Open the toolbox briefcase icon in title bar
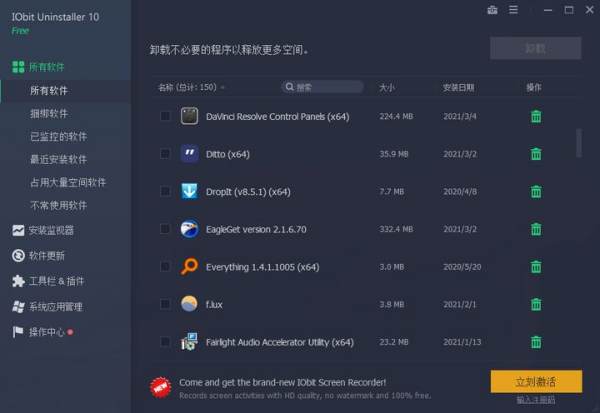This screenshot has width=600, height=413. coord(492,10)
